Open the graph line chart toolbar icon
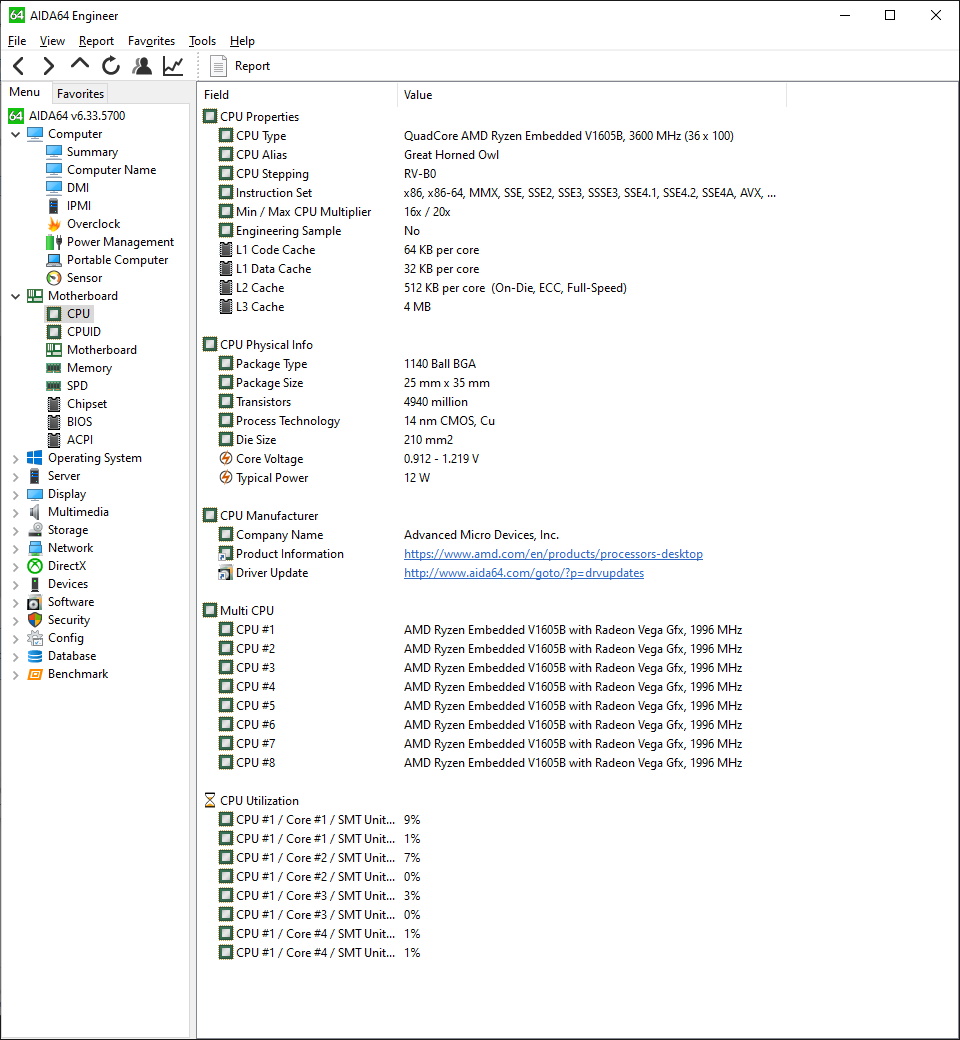 173,66
